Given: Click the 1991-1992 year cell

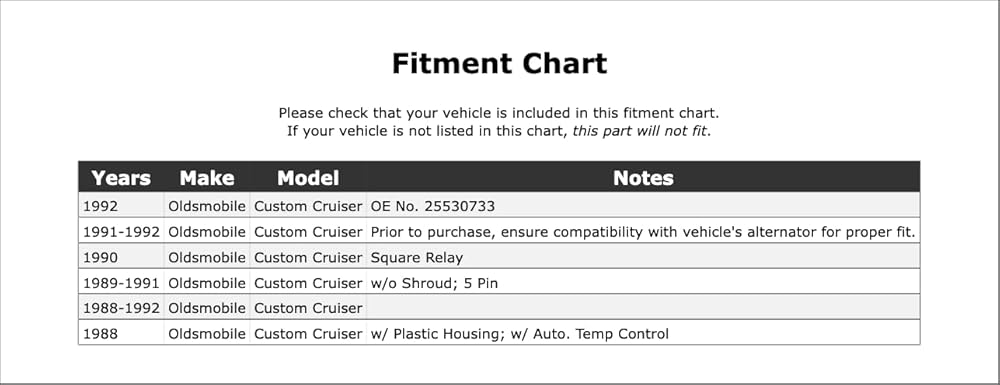Looking at the screenshot, I should coord(121,232).
